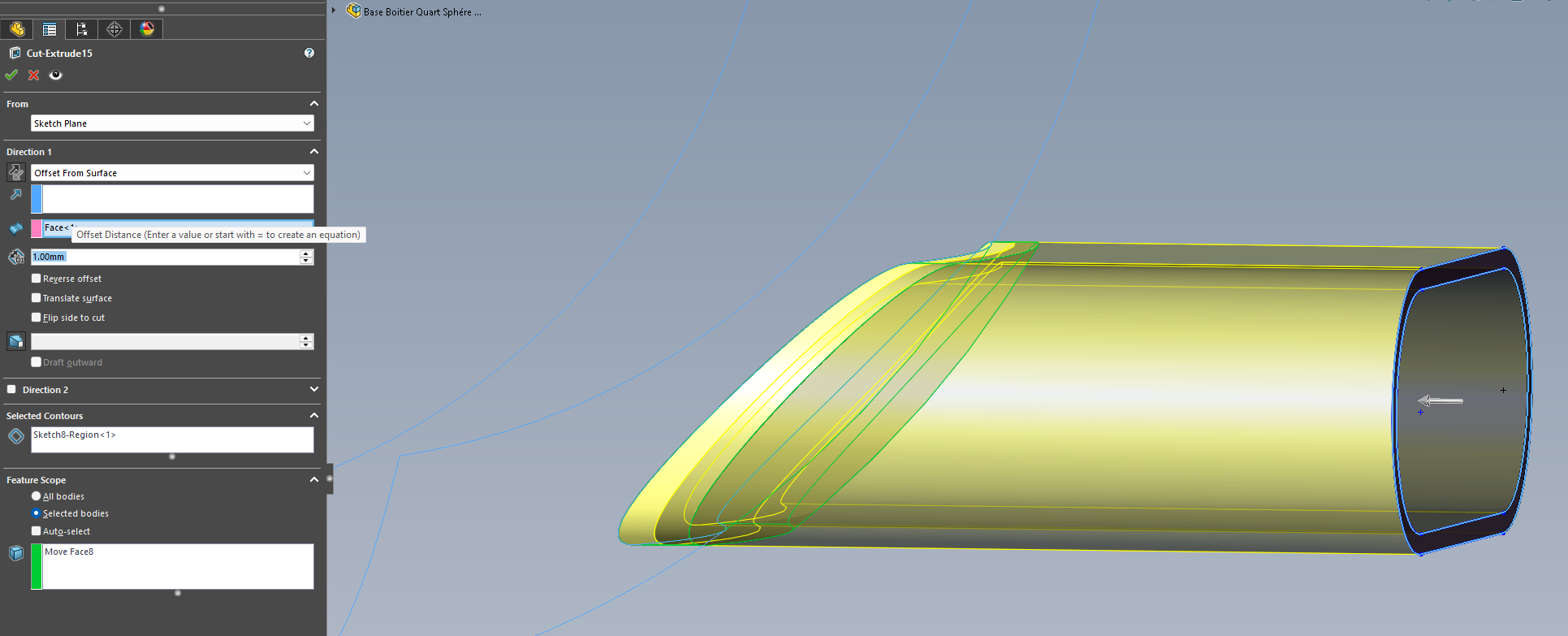Open the DimXpertManager crosshair tab

[114, 29]
